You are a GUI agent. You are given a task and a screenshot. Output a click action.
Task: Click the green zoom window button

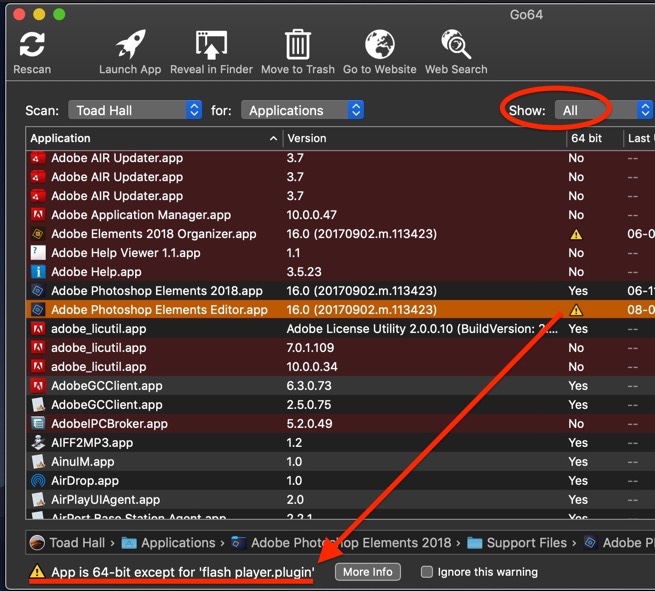pyautogui.click(x=59, y=15)
